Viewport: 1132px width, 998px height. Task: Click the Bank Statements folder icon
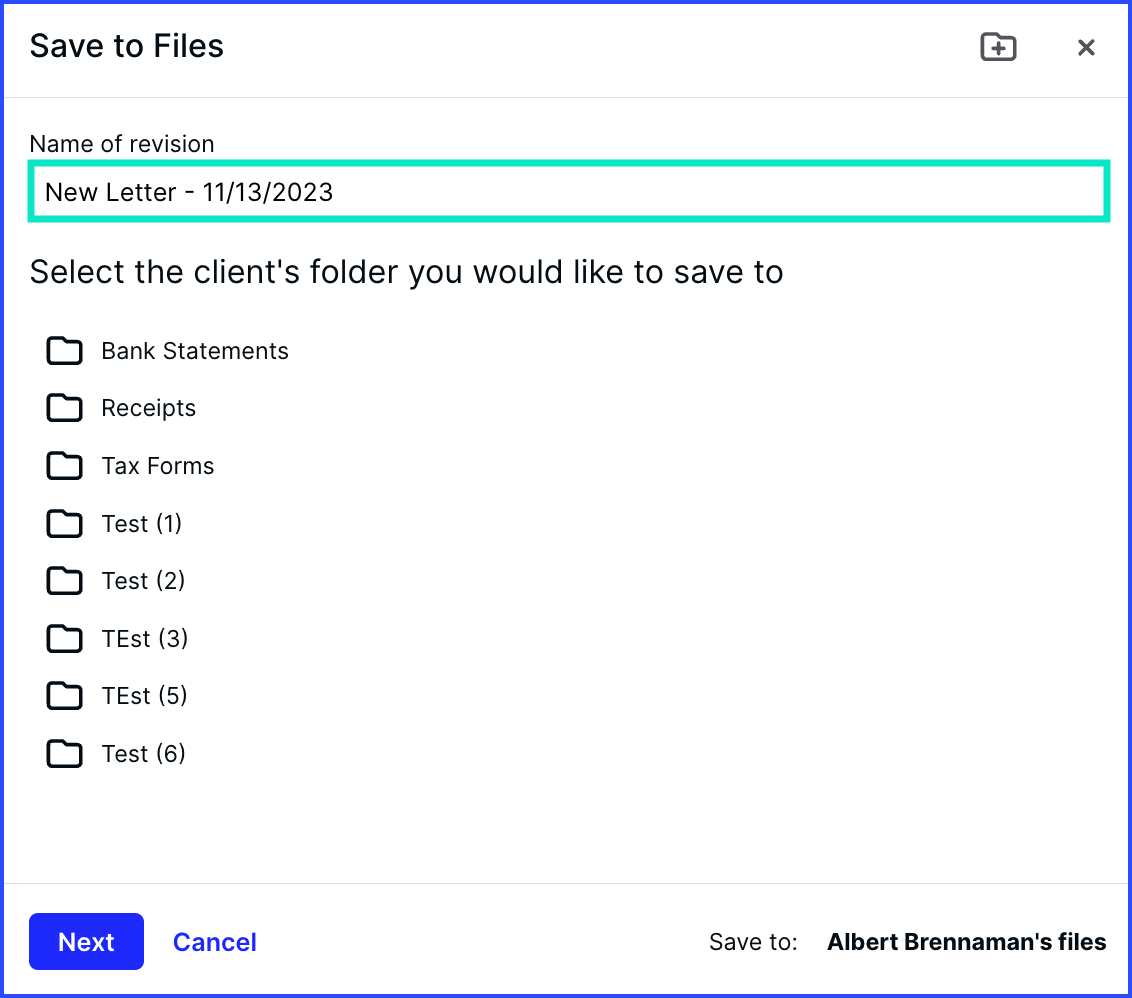click(x=65, y=351)
